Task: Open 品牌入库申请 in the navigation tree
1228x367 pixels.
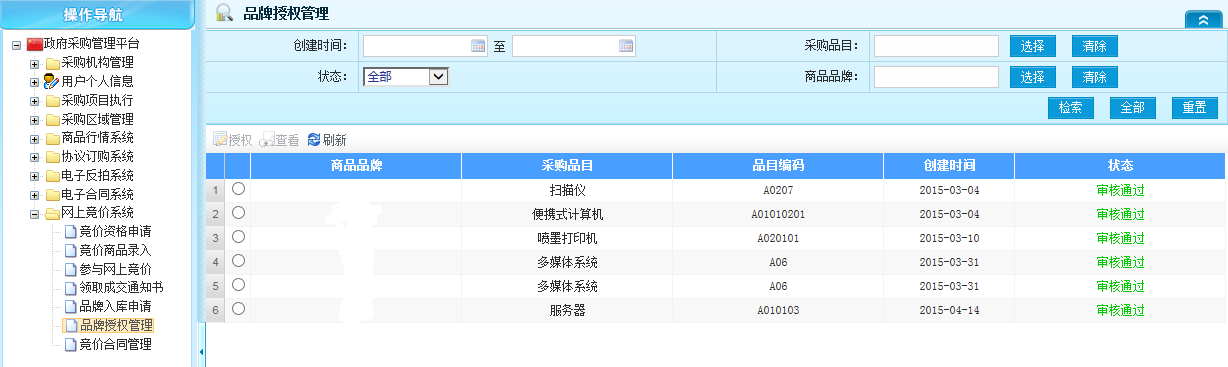Action: click(116, 307)
